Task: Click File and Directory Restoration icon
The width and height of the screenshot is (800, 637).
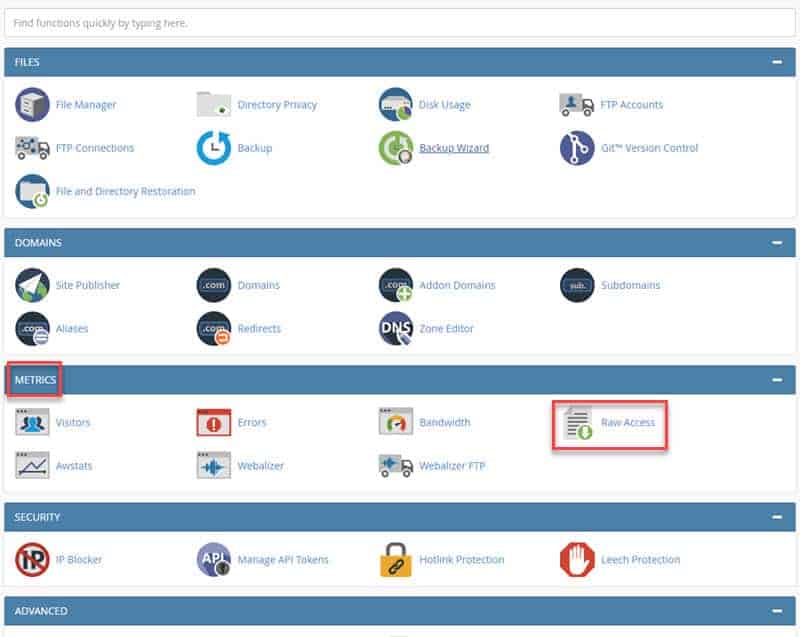Action: [32, 191]
